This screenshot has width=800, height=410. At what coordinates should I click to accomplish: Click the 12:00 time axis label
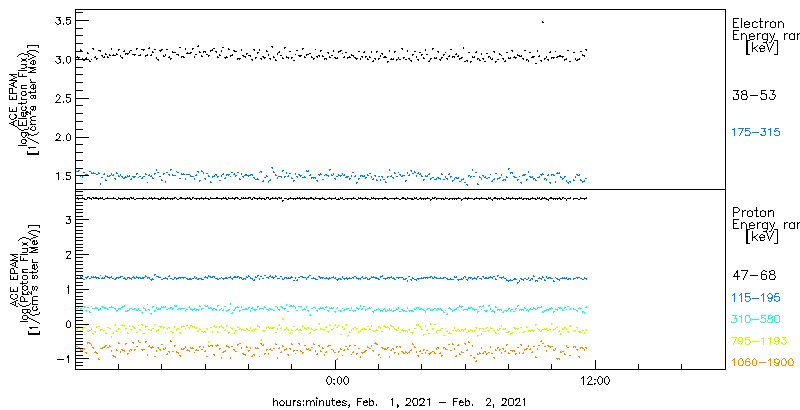pos(596,380)
